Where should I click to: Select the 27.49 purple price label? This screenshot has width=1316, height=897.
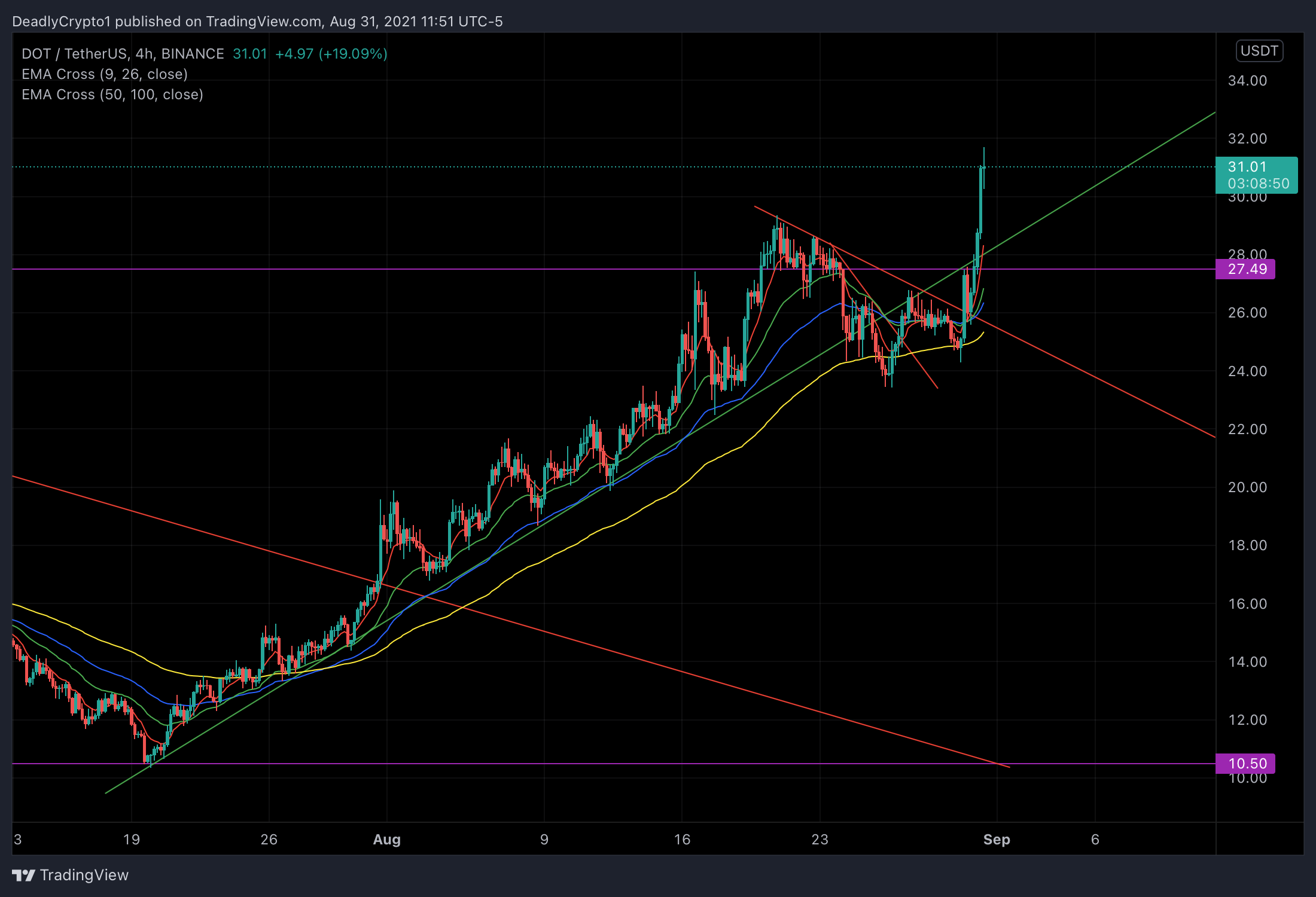(1247, 269)
